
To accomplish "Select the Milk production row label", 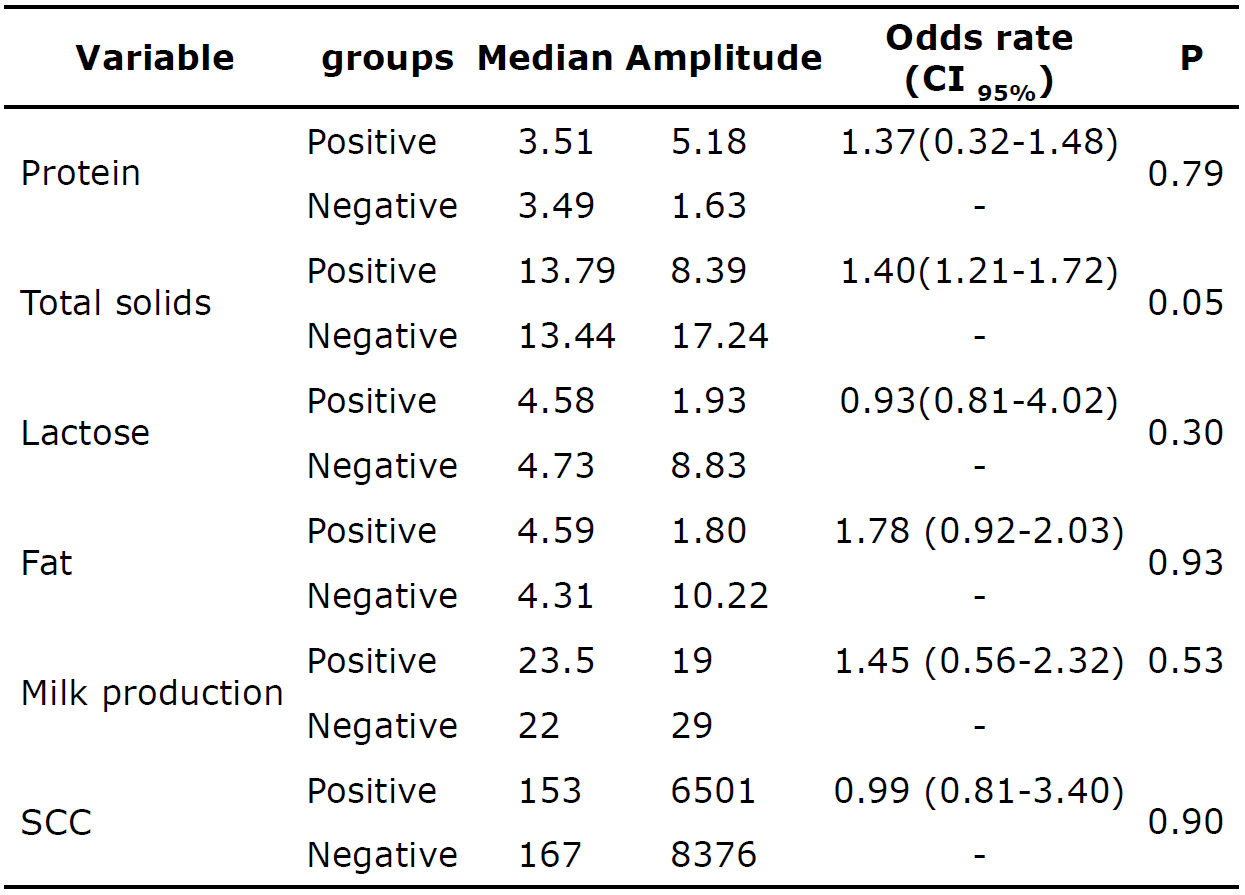I will pos(152,693).
